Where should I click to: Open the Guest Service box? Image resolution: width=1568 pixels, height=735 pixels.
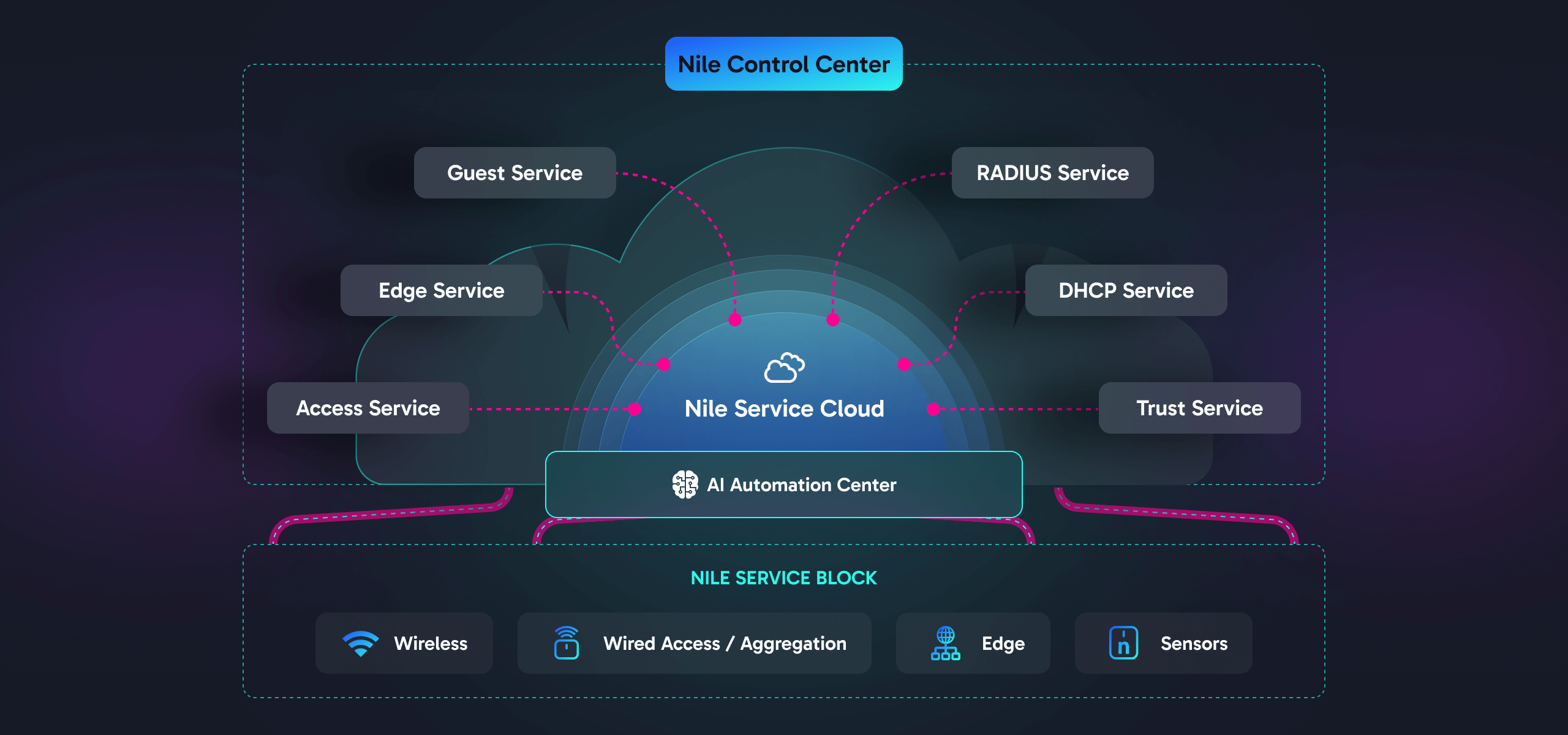[x=515, y=173]
